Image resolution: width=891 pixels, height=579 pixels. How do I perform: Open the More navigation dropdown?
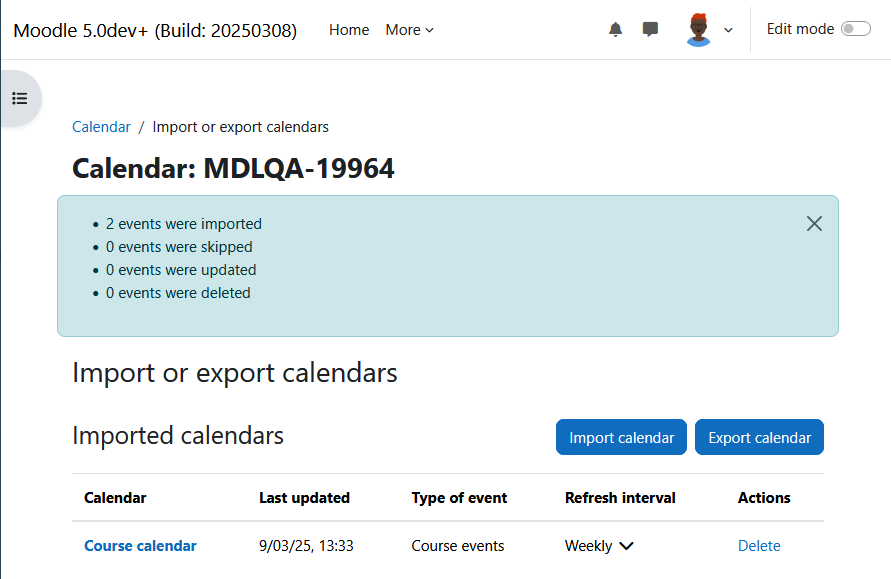pos(409,30)
